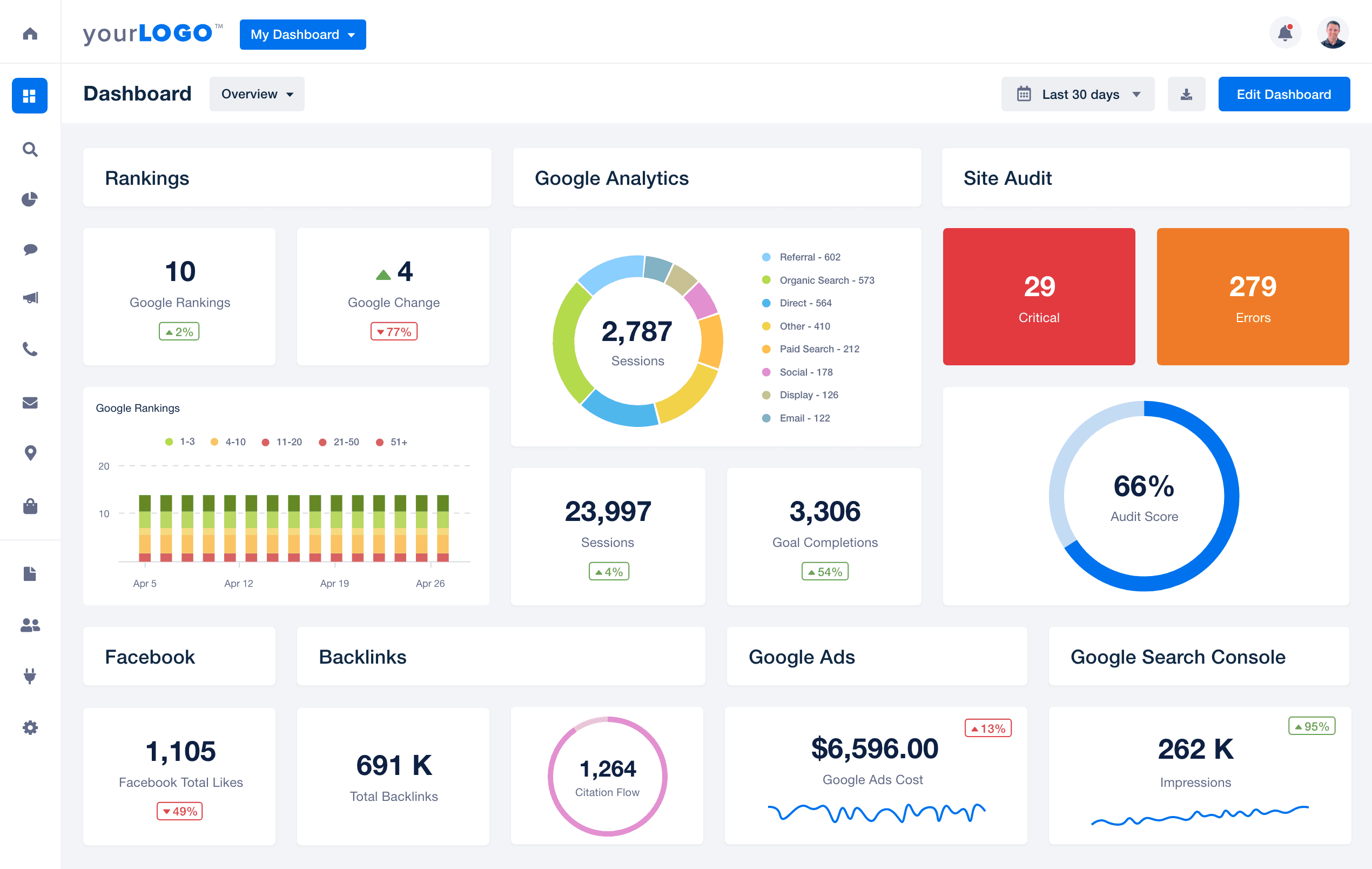Click the download/export icon near Edit Dashboard
Viewport: 1372px width, 869px height.
pos(1186,93)
